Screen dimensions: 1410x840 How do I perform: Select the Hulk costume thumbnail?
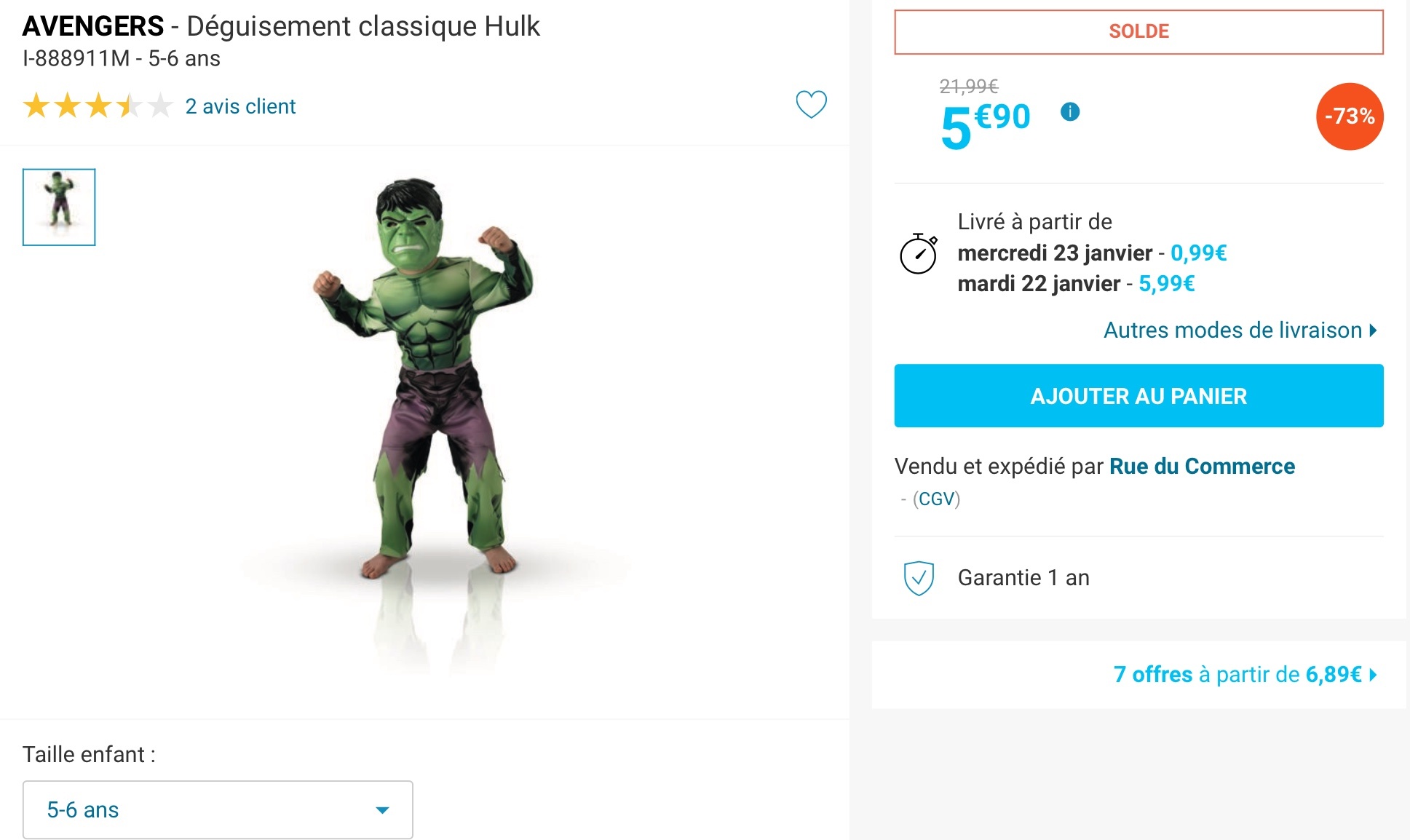coord(59,207)
